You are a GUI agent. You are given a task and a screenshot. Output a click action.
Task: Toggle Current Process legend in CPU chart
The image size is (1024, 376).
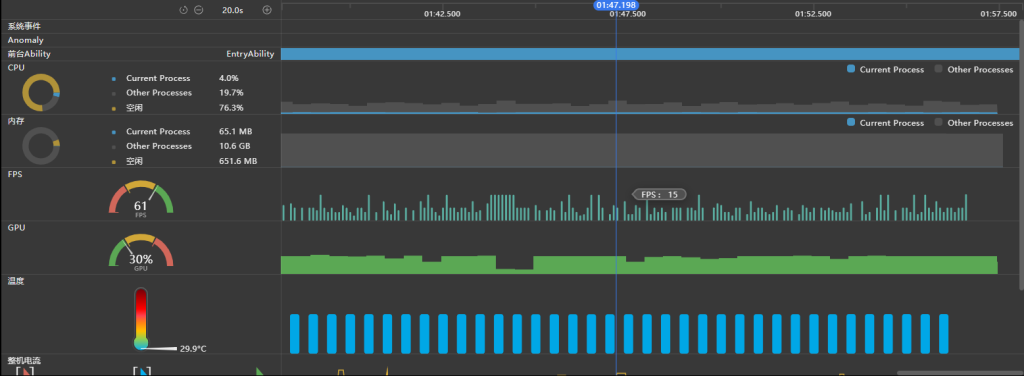[886, 69]
